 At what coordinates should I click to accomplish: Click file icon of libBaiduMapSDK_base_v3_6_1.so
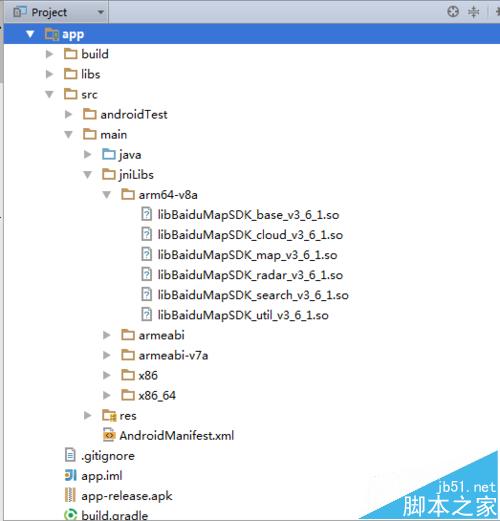146,214
